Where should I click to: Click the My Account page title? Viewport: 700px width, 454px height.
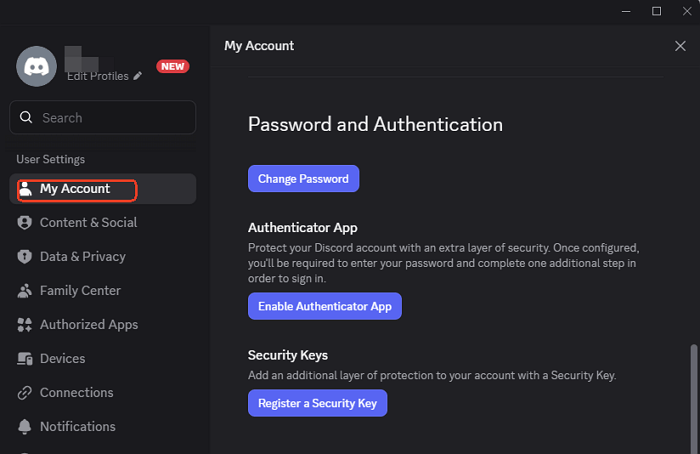[x=259, y=46]
